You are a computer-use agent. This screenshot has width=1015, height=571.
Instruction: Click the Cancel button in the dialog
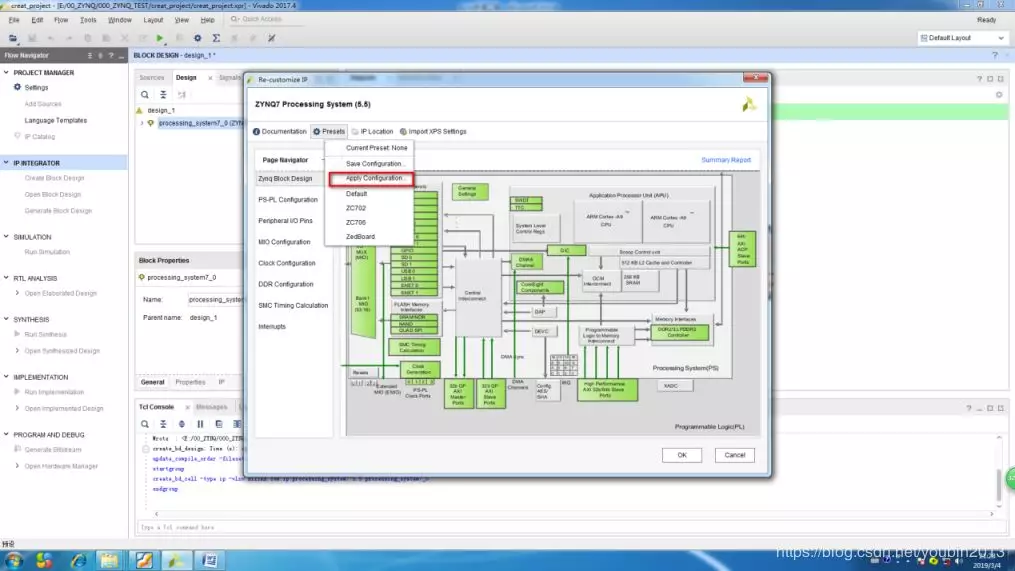pos(735,455)
